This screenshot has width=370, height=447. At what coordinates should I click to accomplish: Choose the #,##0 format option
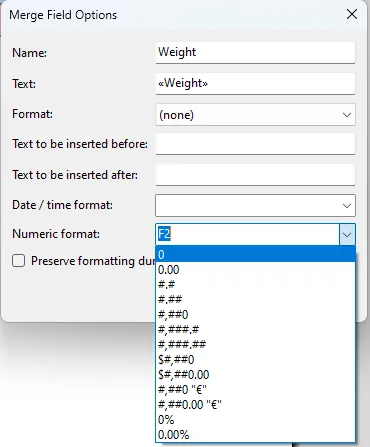(x=255, y=314)
